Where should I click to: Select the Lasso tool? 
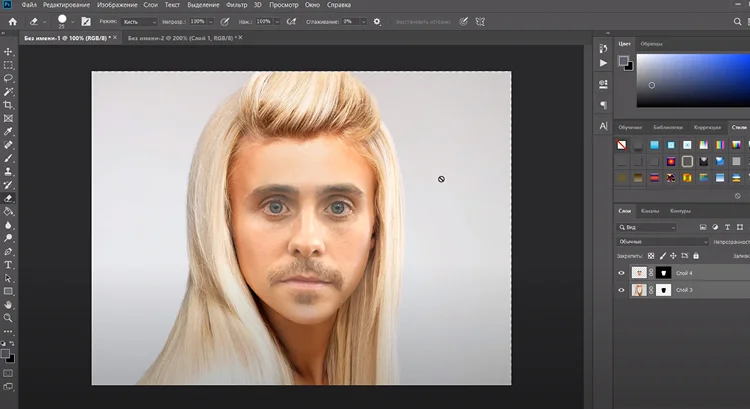pyautogui.click(x=9, y=78)
